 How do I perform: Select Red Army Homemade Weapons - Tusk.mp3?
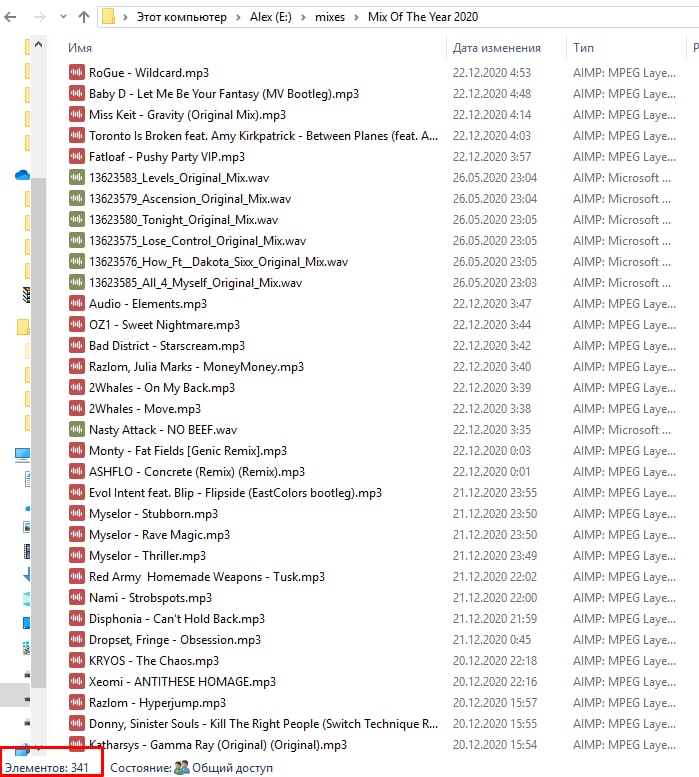click(x=207, y=576)
